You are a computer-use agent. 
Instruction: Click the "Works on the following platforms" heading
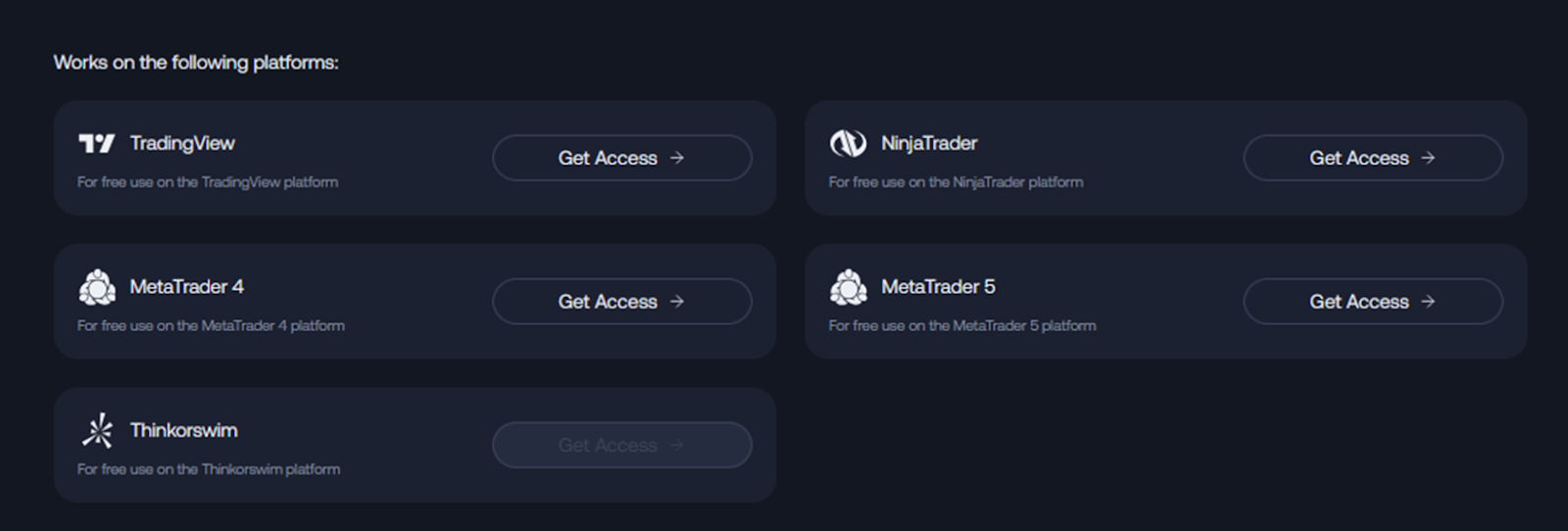click(x=196, y=63)
